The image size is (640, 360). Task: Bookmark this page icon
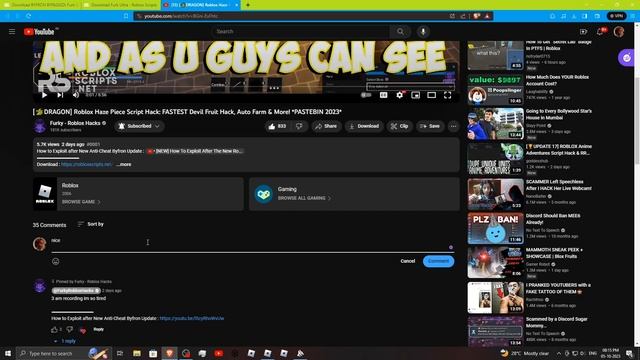(126, 16)
